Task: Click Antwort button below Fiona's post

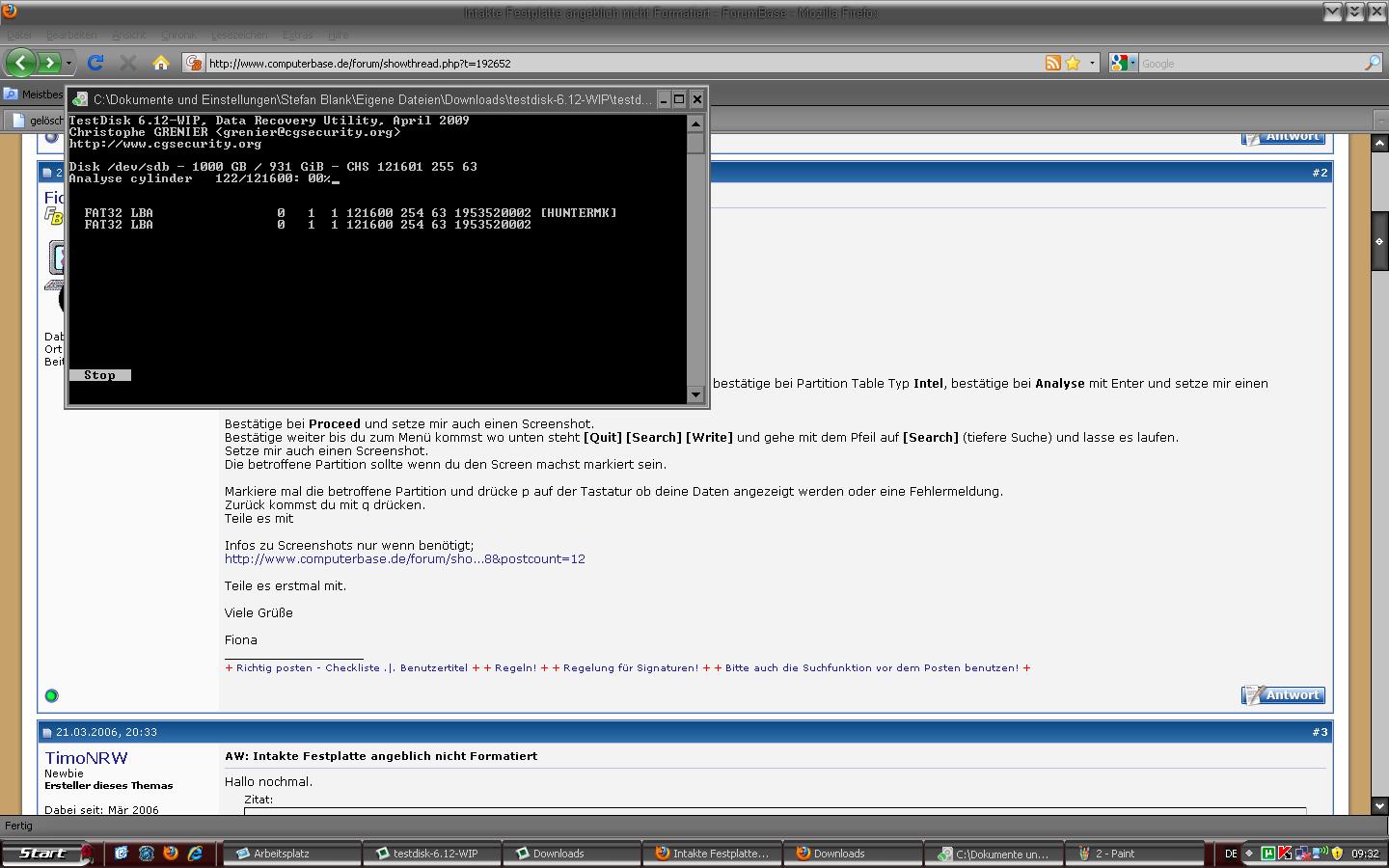Action: (1283, 695)
